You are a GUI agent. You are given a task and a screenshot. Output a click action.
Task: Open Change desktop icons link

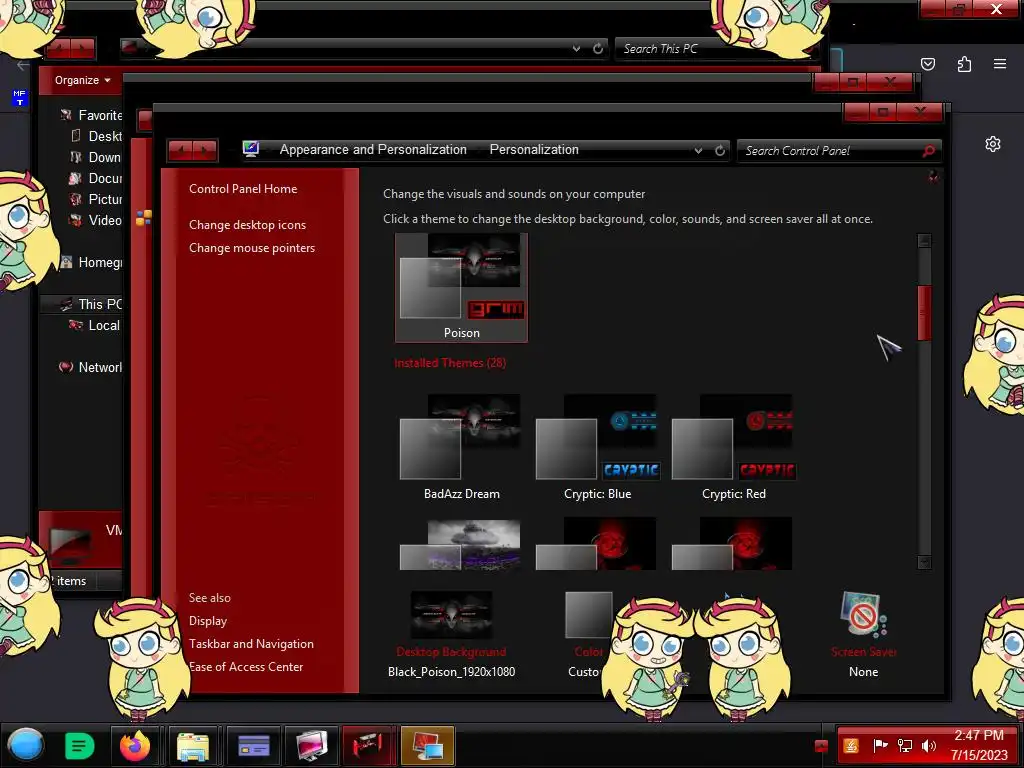point(248,225)
